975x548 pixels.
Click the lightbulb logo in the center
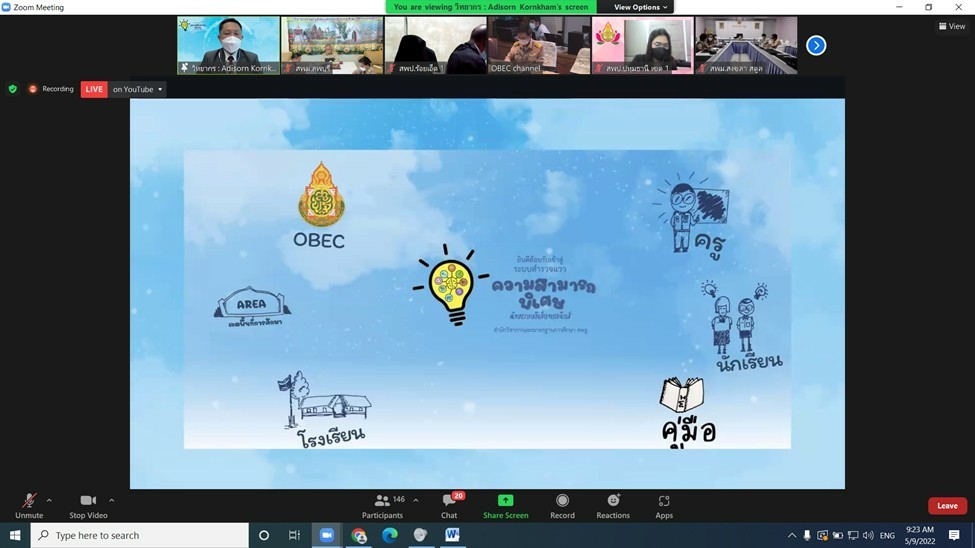[x=452, y=286]
